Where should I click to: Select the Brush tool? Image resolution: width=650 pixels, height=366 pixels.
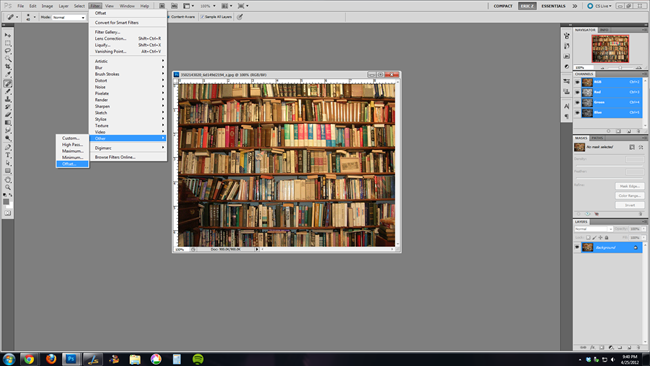click(8, 91)
